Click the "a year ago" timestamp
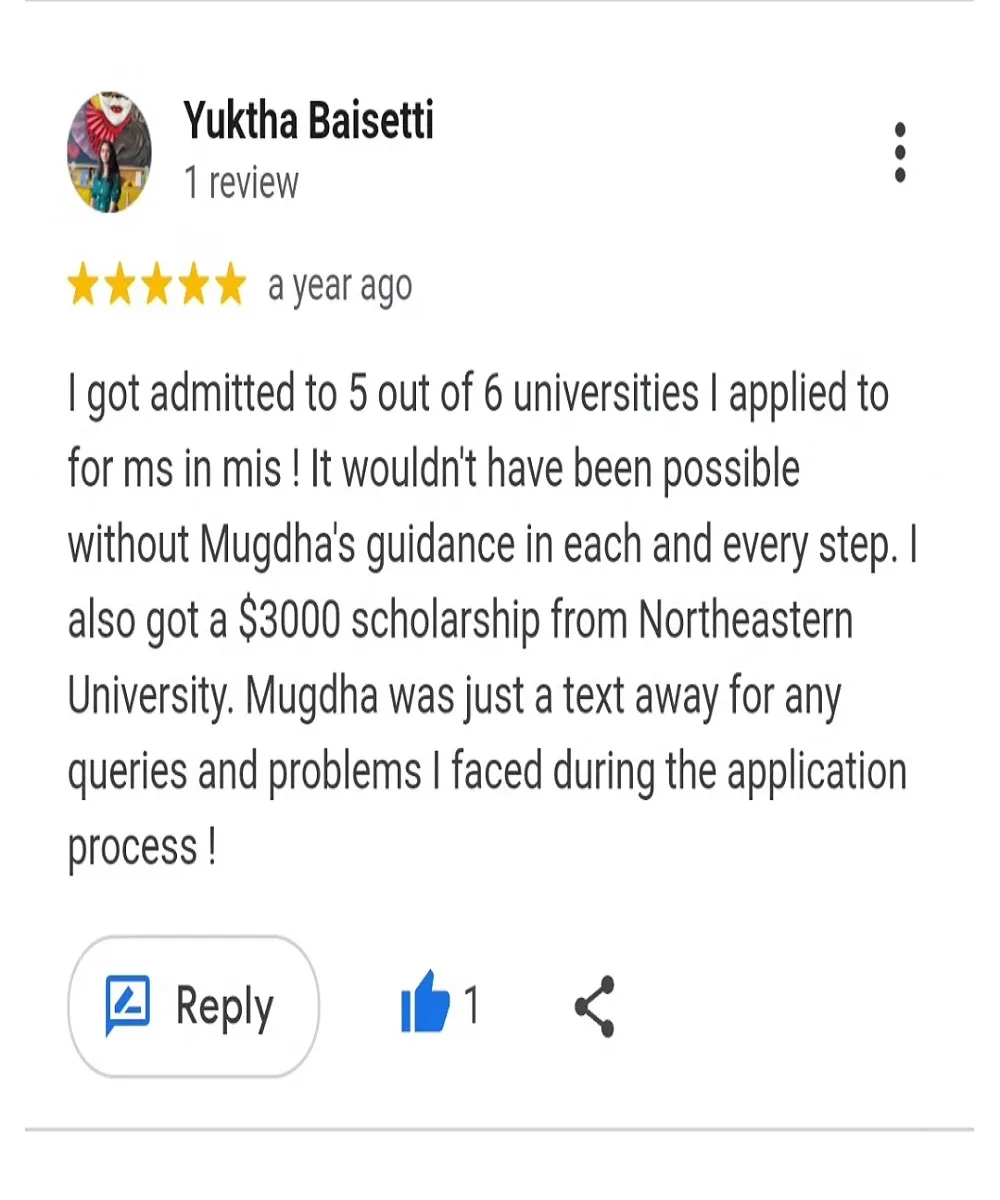The image size is (1000, 1200). (x=340, y=286)
